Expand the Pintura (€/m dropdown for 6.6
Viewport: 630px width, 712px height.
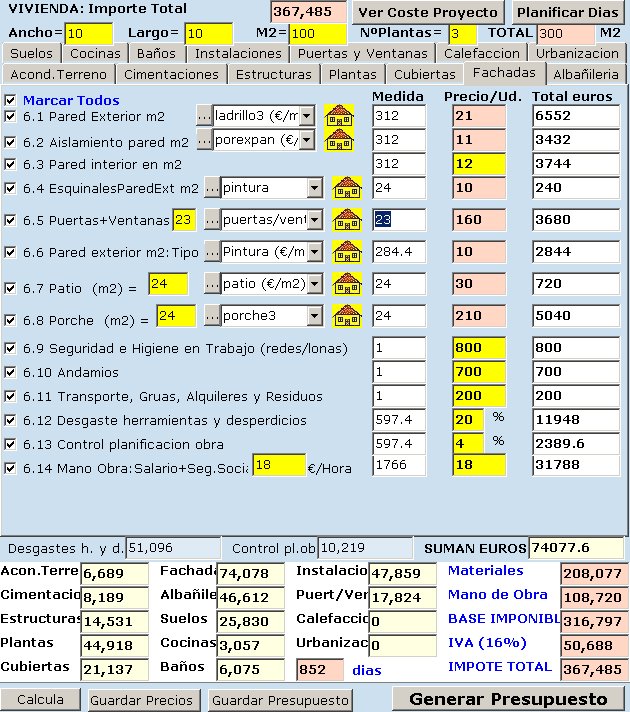pyautogui.click(x=314, y=252)
